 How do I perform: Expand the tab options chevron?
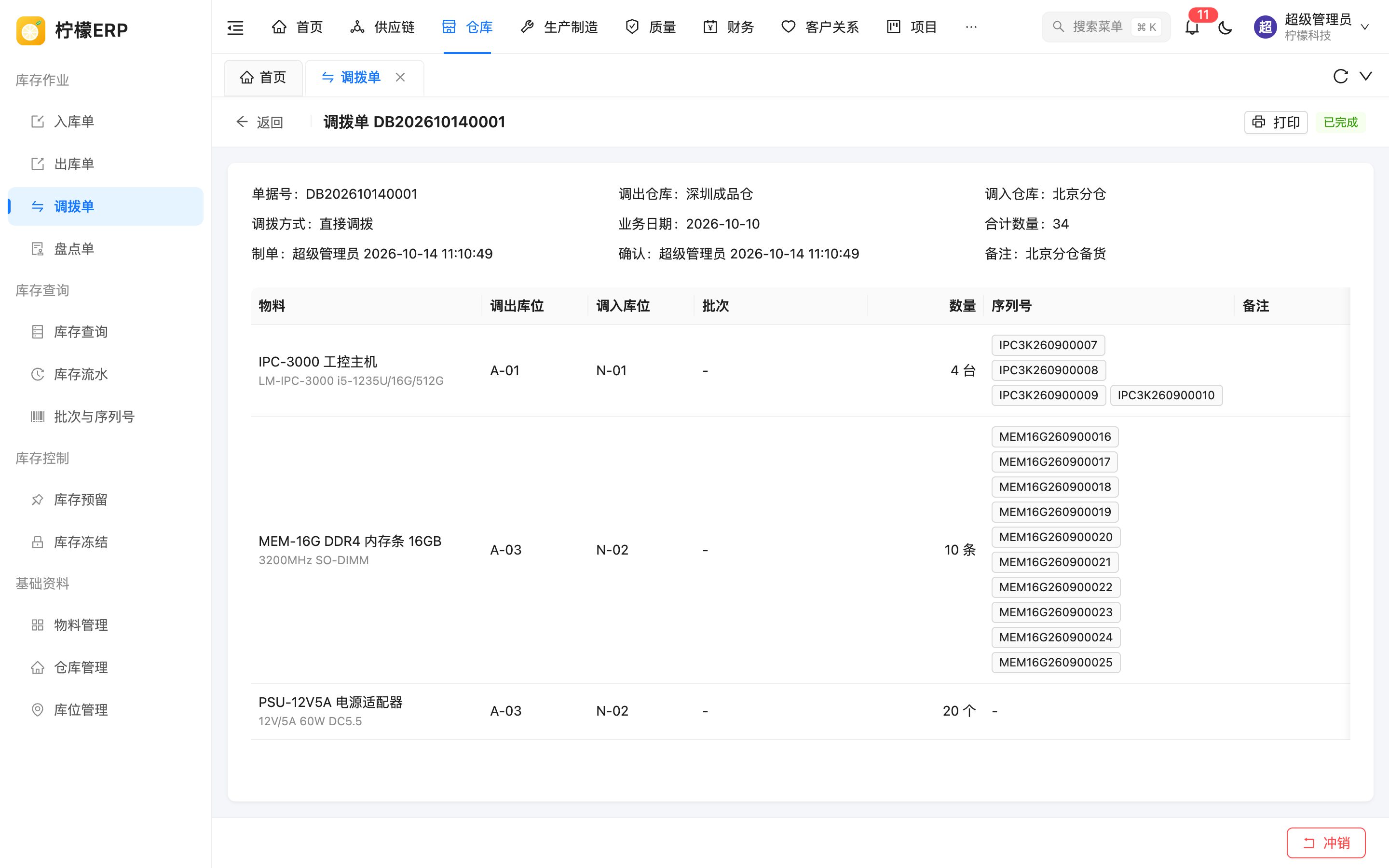coord(1366,76)
